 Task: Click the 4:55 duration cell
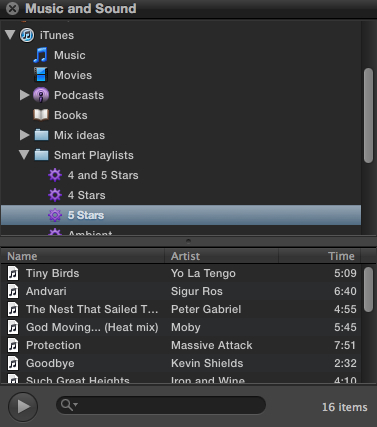[345, 309]
